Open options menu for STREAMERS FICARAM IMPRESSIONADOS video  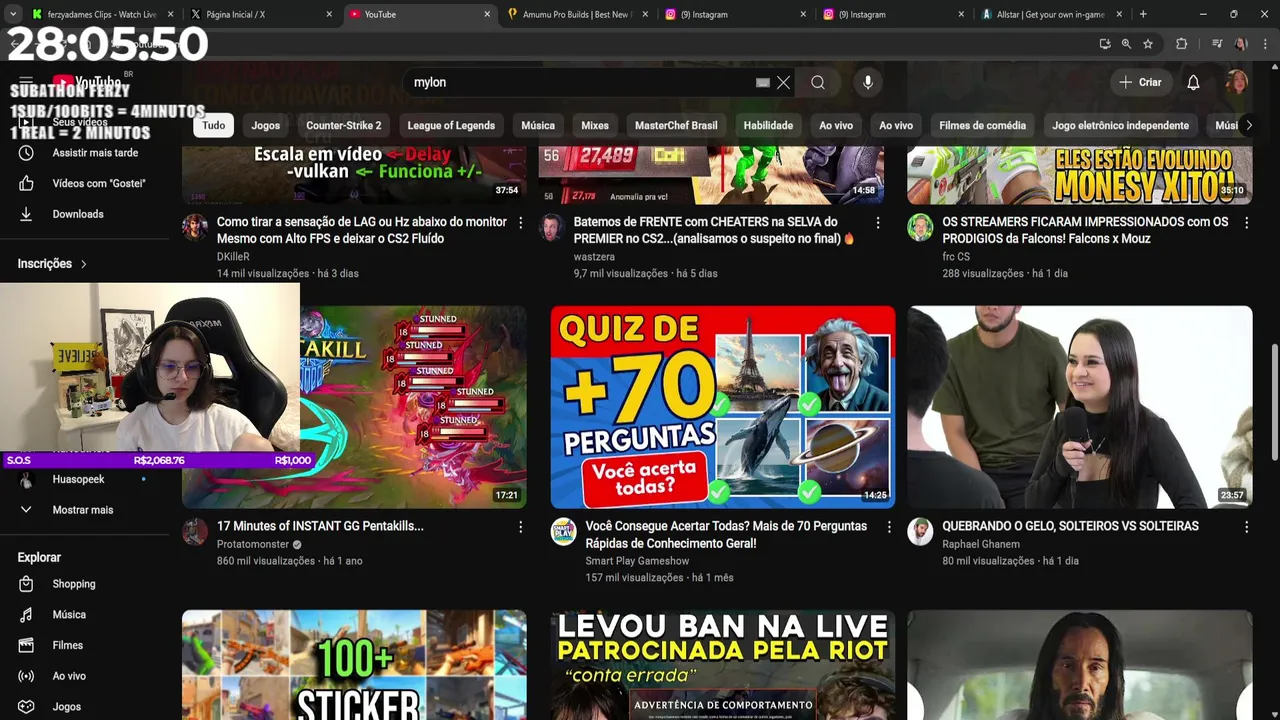tap(1246, 223)
